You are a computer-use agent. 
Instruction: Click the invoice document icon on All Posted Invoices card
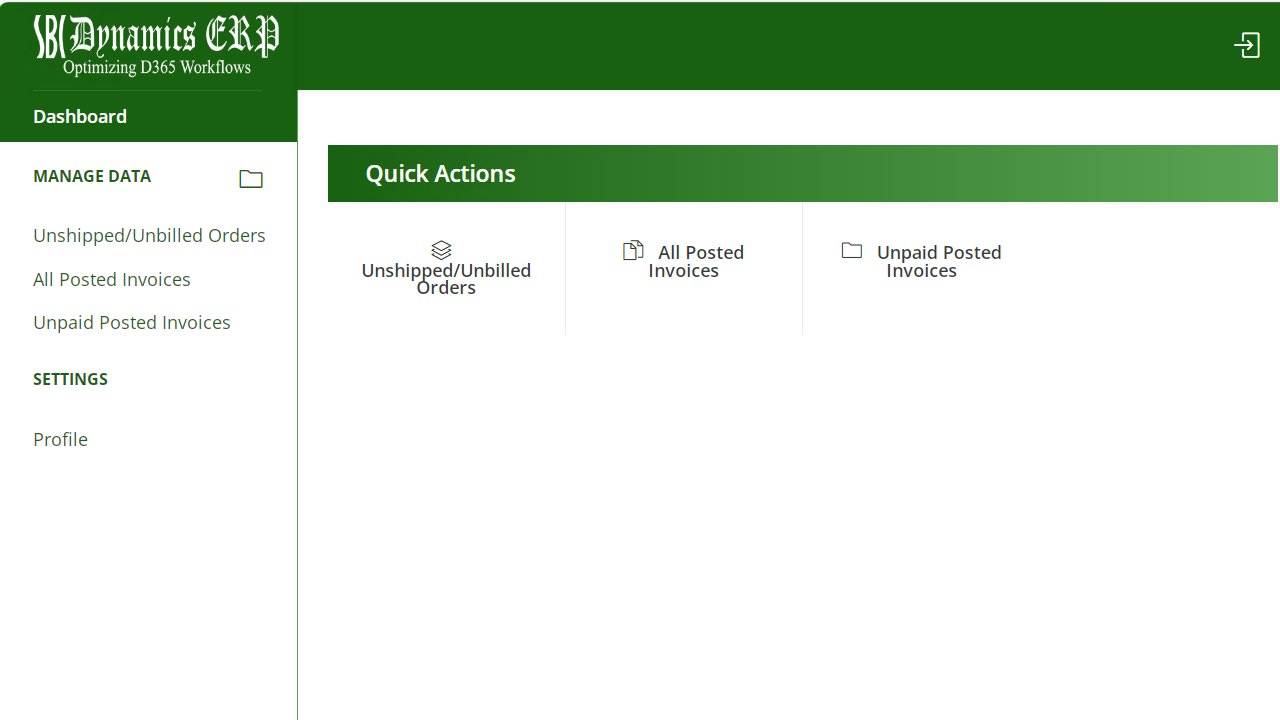(x=633, y=249)
